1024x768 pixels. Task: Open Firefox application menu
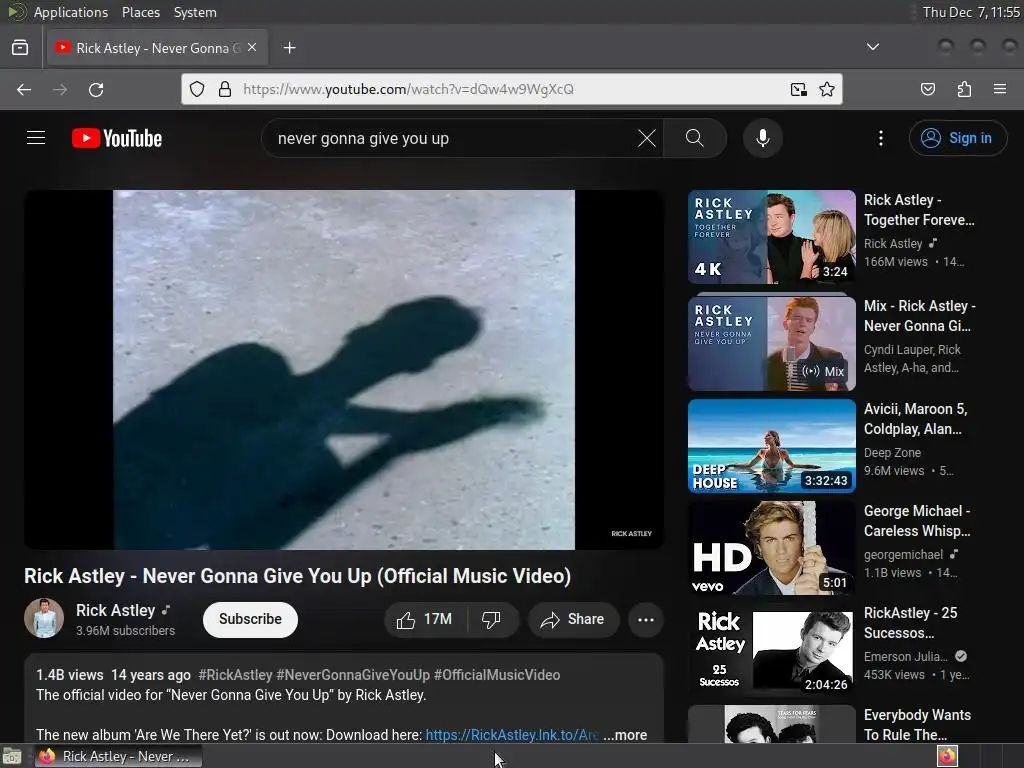click(x=1000, y=89)
